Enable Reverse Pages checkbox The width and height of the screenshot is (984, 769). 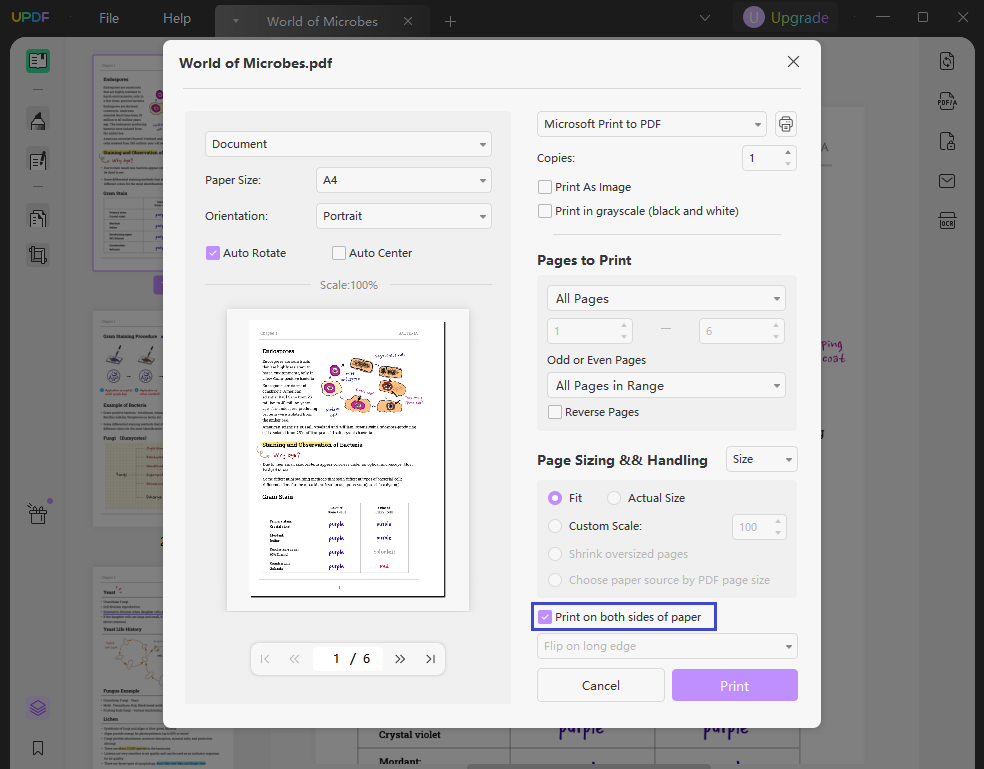coord(555,412)
